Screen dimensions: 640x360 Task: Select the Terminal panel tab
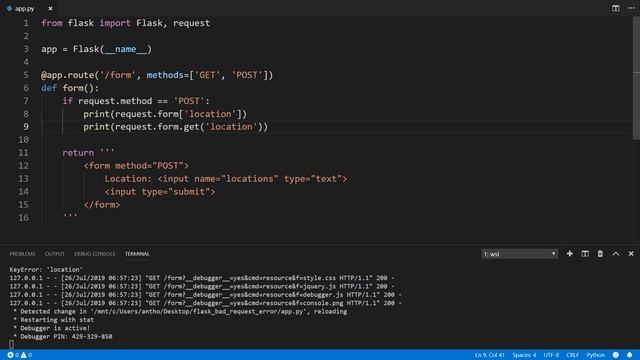137,254
